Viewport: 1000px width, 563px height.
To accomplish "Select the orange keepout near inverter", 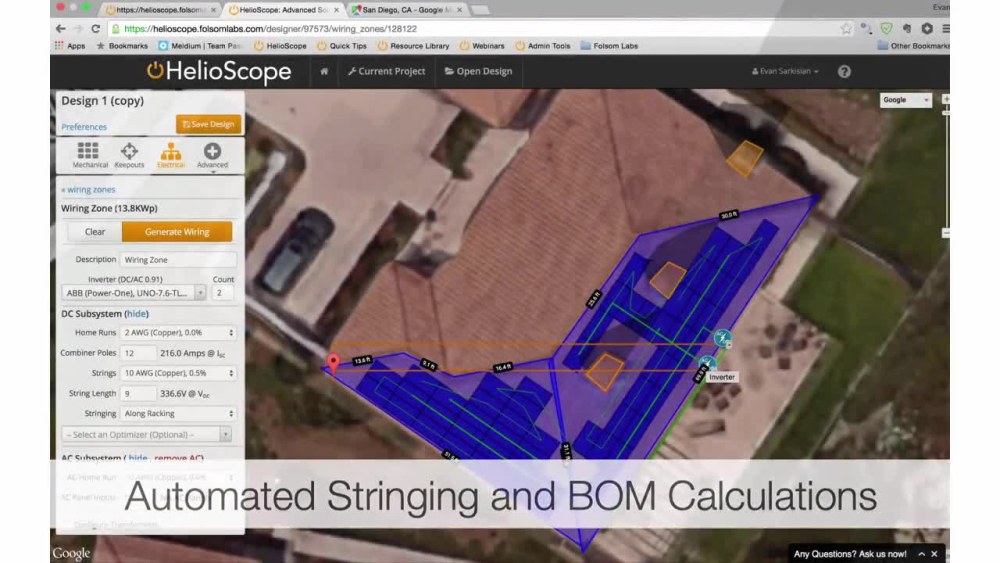I will point(603,371).
